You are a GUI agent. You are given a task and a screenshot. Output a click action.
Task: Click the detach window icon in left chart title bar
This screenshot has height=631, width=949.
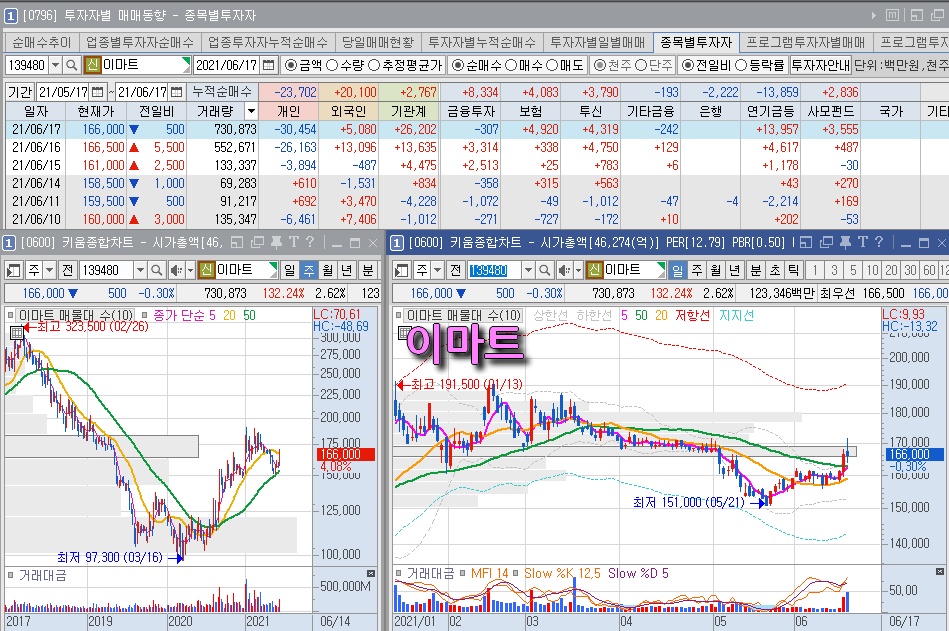pos(237,243)
